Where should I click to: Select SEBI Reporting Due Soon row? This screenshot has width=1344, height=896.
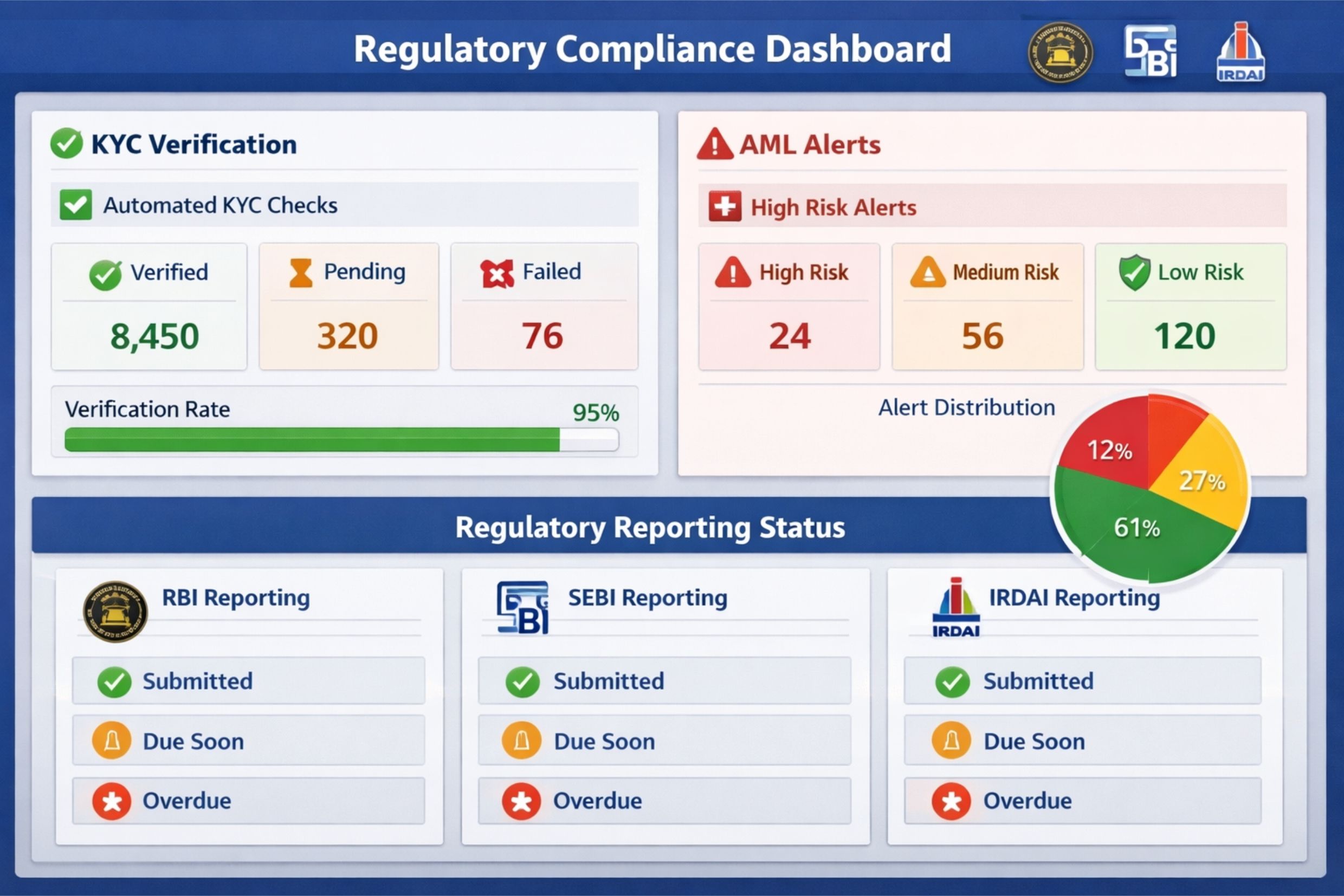point(664,741)
